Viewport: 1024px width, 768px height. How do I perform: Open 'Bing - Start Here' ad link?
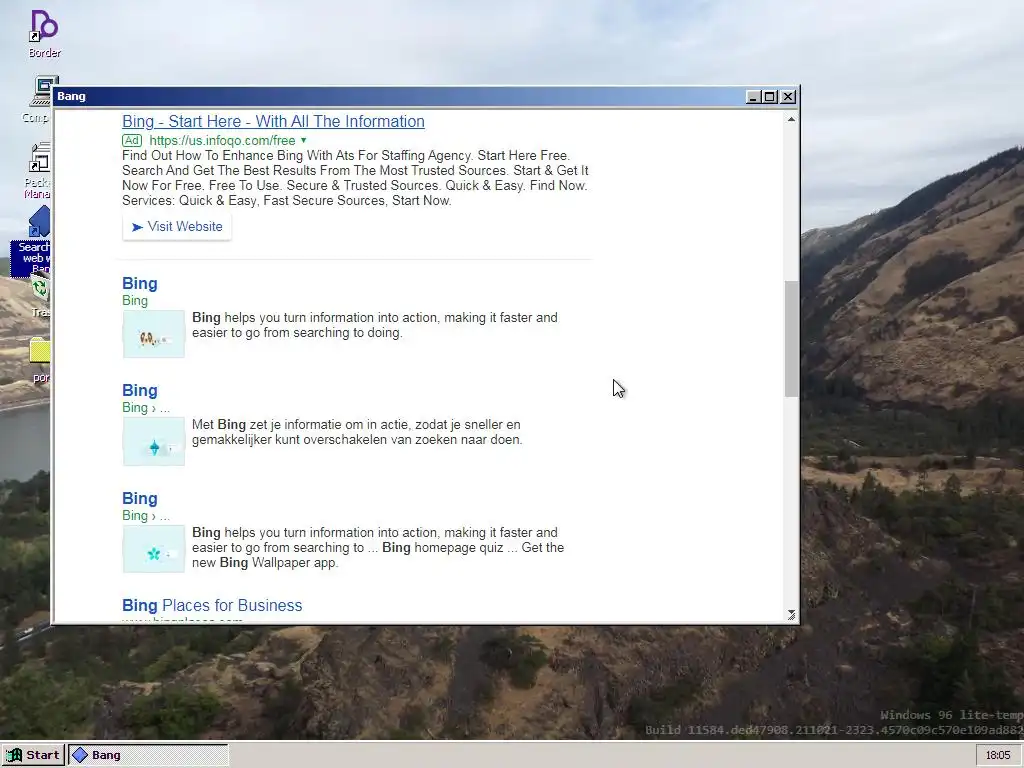(273, 121)
